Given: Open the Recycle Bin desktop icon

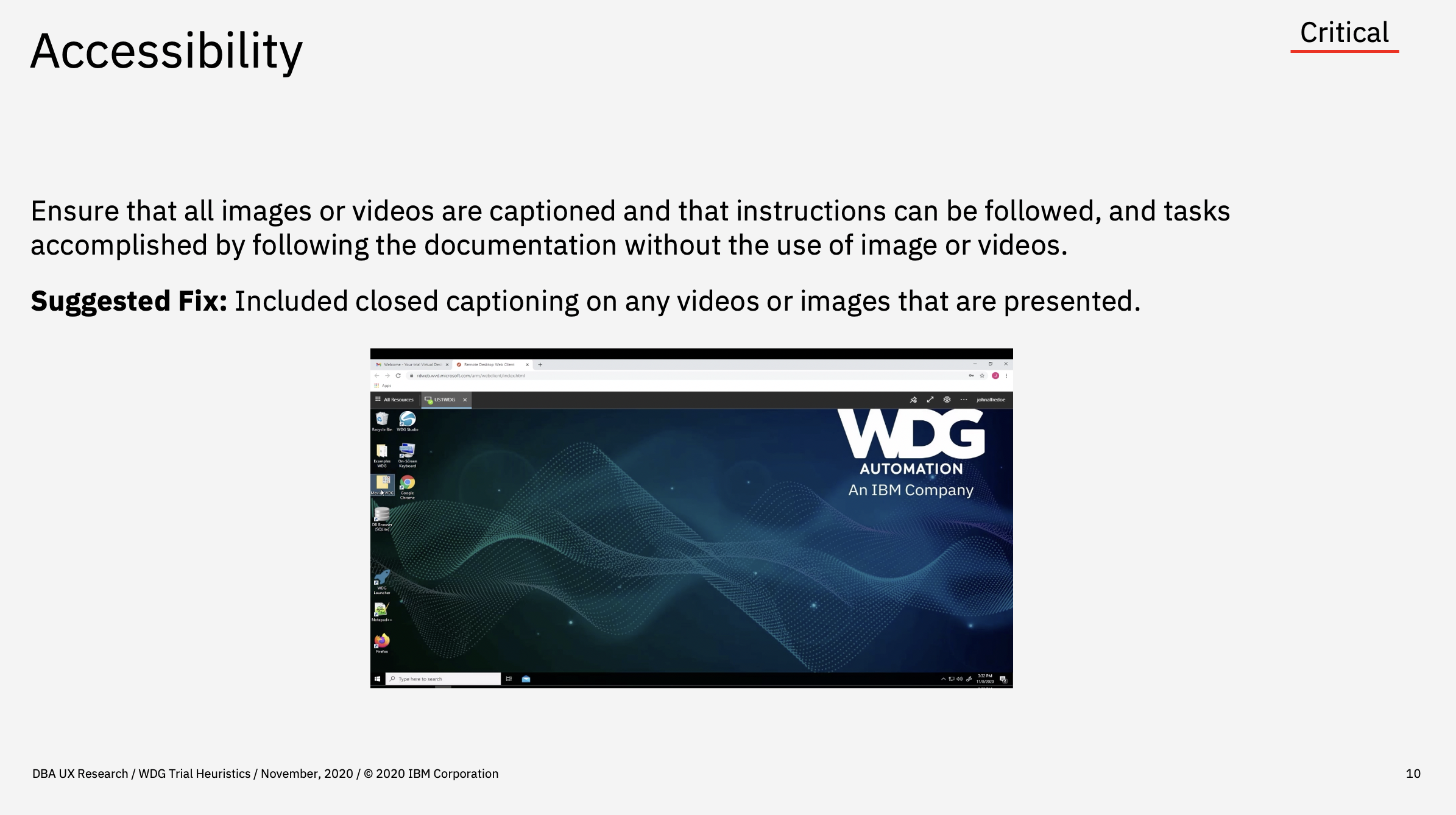Looking at the screenshot, I should (x=382, y=421).
